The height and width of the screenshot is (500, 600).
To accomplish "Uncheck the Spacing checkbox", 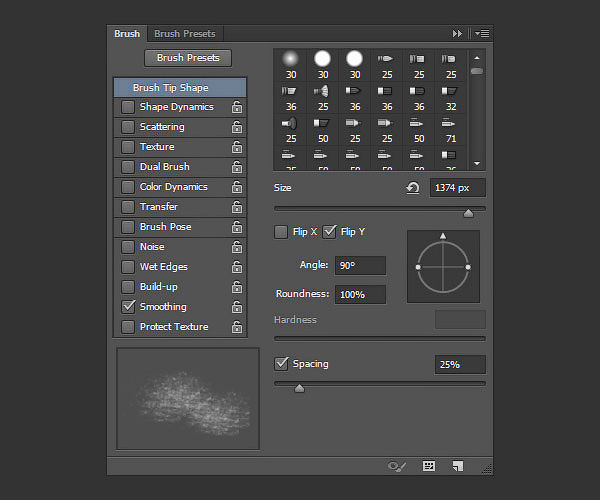I will pos(281,364).
